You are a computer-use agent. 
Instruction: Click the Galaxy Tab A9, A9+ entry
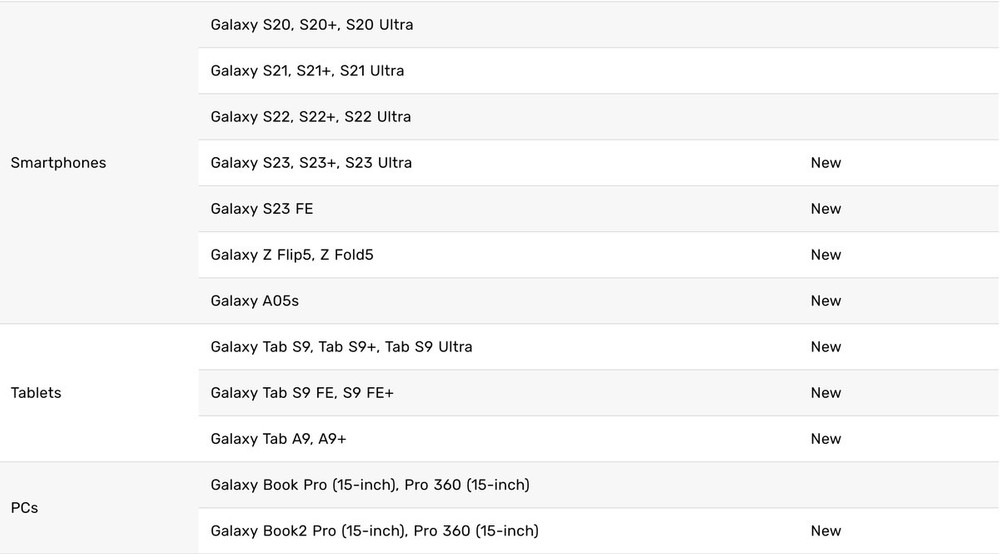(278, 439)
